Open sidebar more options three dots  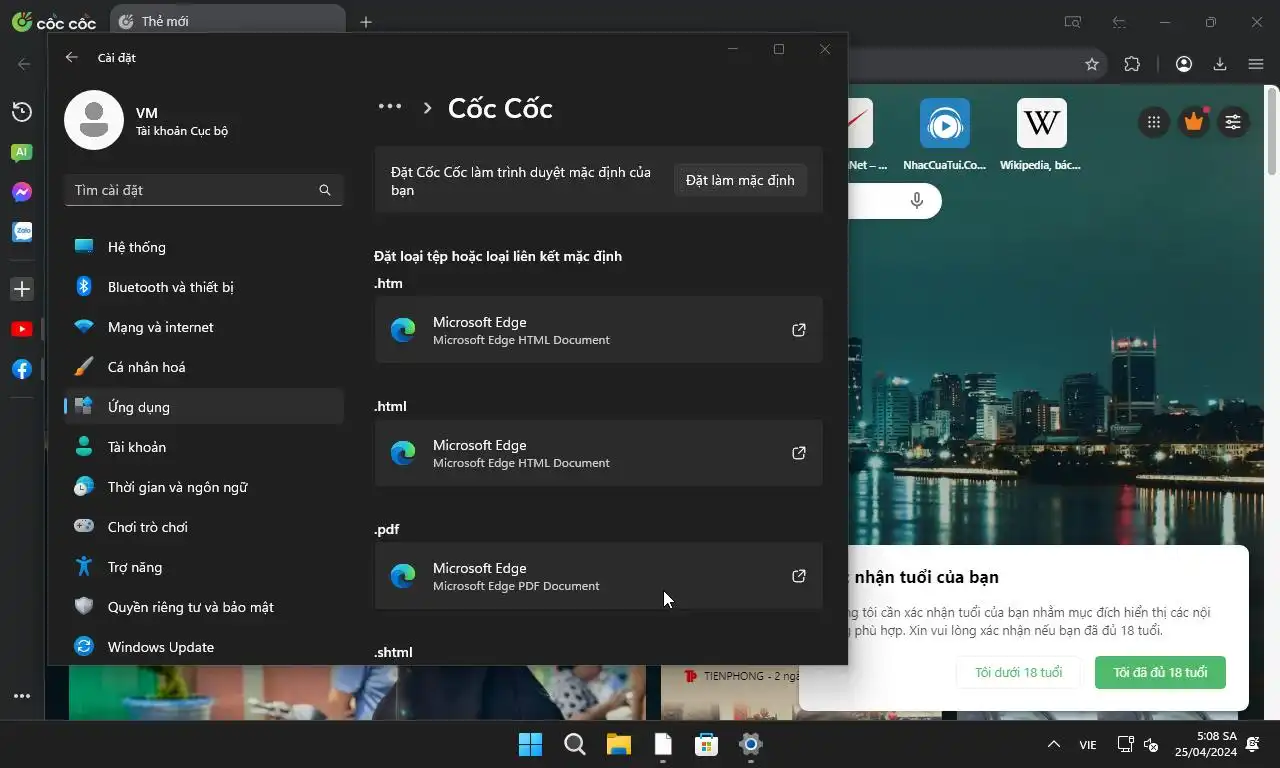21,696
